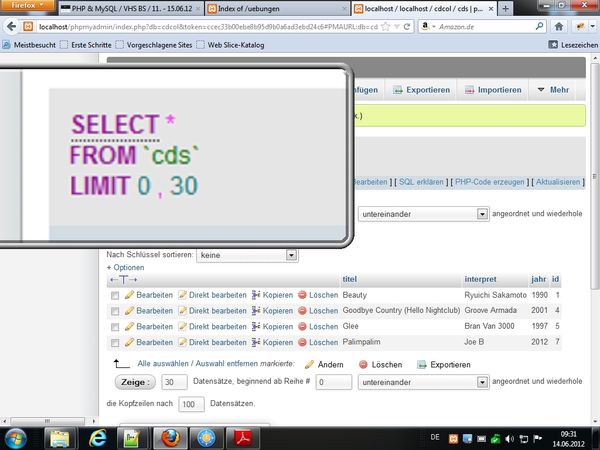Viewport: 600px width, 450px height.
Task: Click Kopieren for the Goodbye Country row
Action: point(272,311)
